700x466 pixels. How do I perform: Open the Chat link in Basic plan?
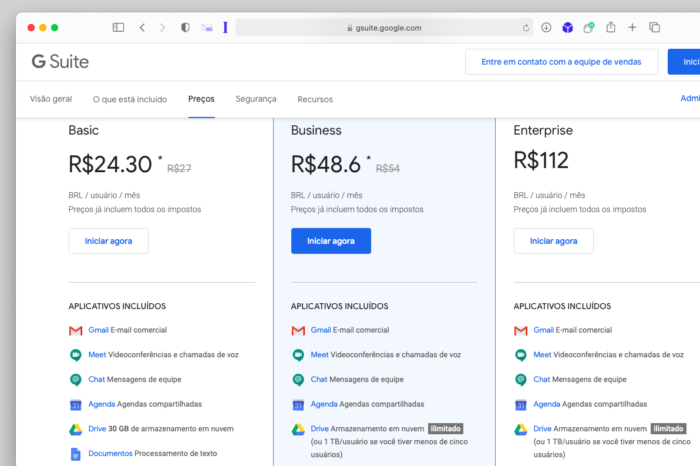96,379
